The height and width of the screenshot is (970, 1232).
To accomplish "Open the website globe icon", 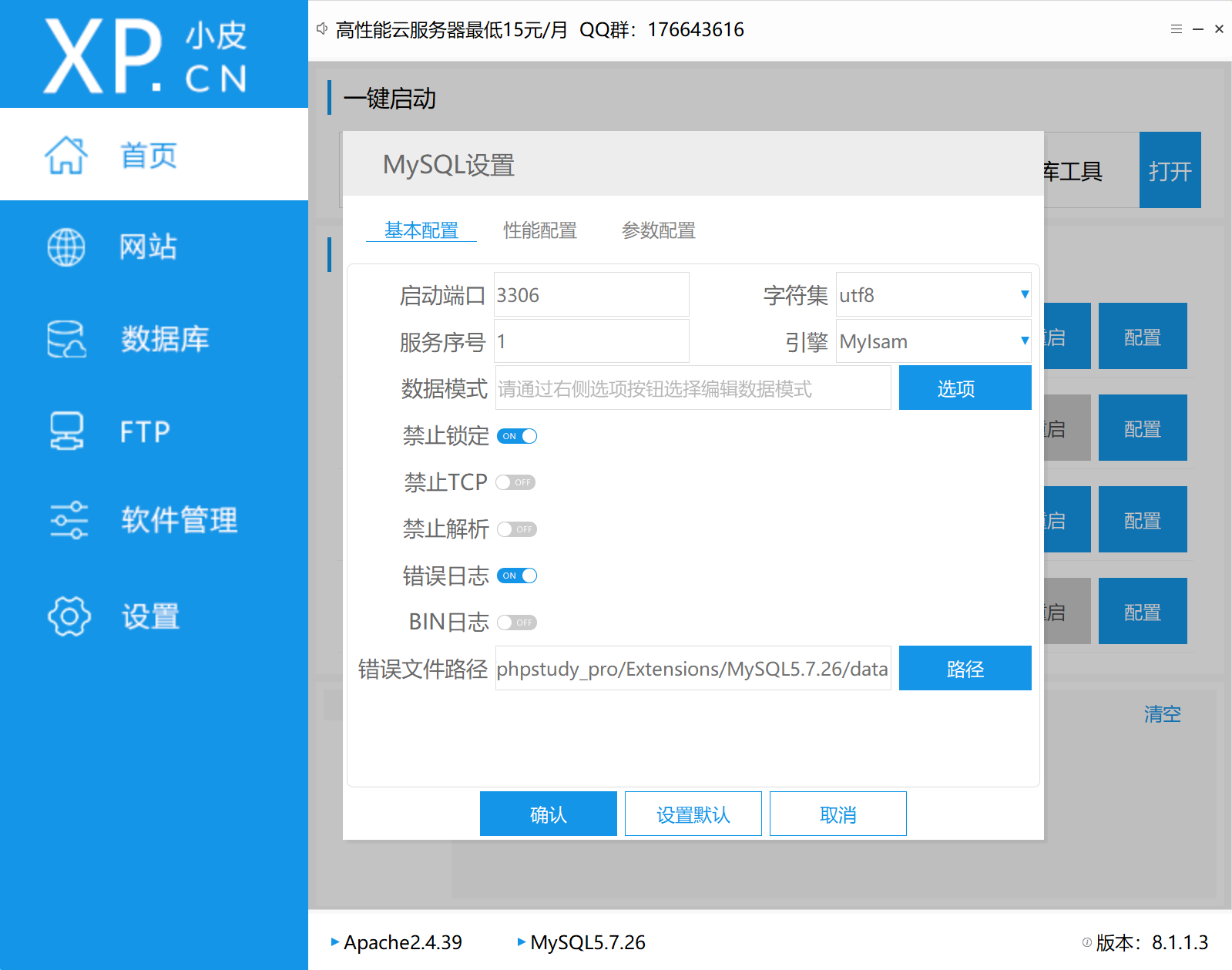I will click(x=66, y=247).
